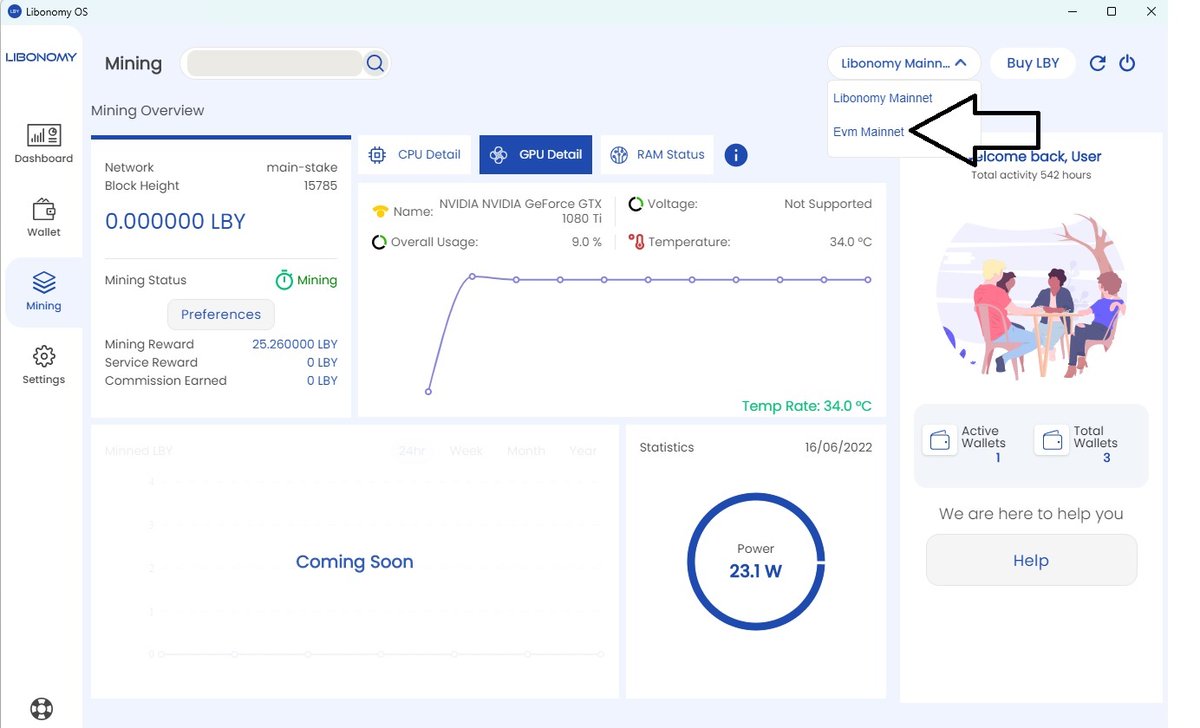Click the main-stake network value
The image size is (1200, 728).
(x=302, y=168)
